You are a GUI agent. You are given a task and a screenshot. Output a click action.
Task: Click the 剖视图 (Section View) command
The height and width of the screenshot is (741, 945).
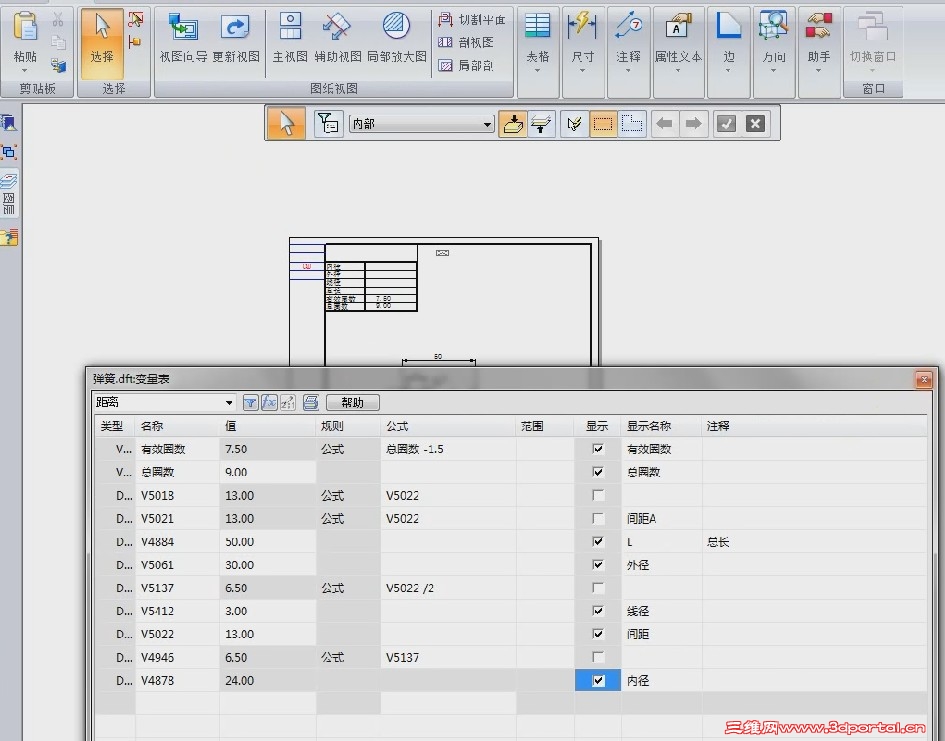[x=466, y=42]
